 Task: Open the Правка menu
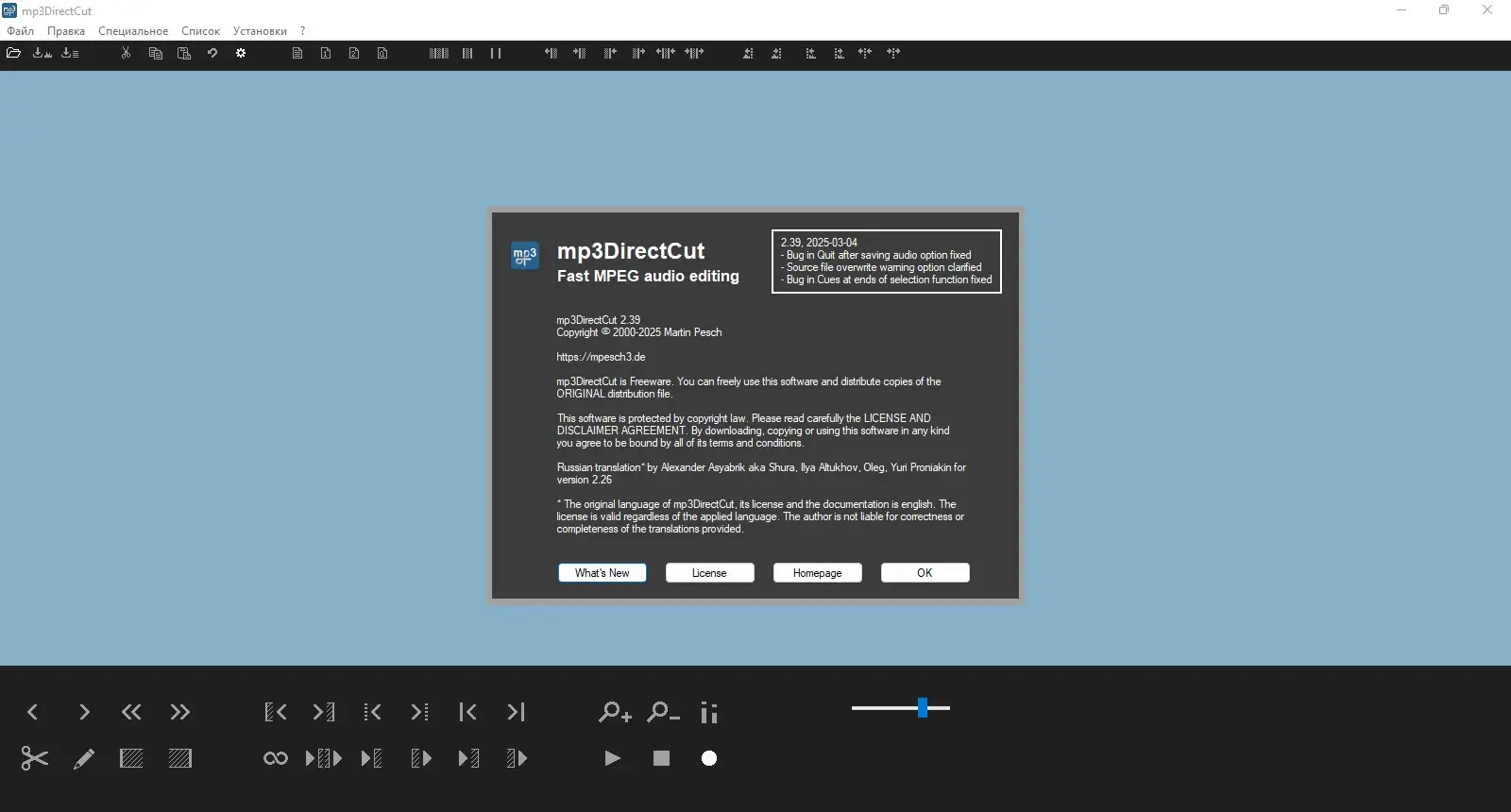tap(66, 31)
